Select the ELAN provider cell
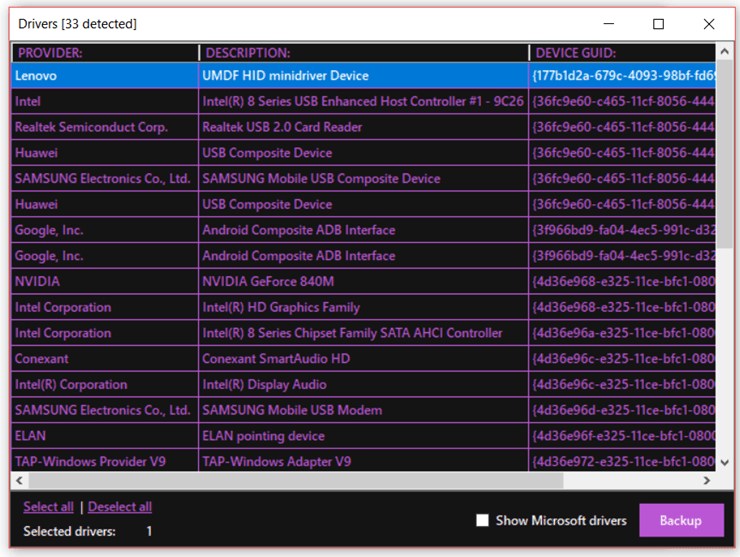The height and width of the screenshot is (557, 740). [x=105, y=436]
